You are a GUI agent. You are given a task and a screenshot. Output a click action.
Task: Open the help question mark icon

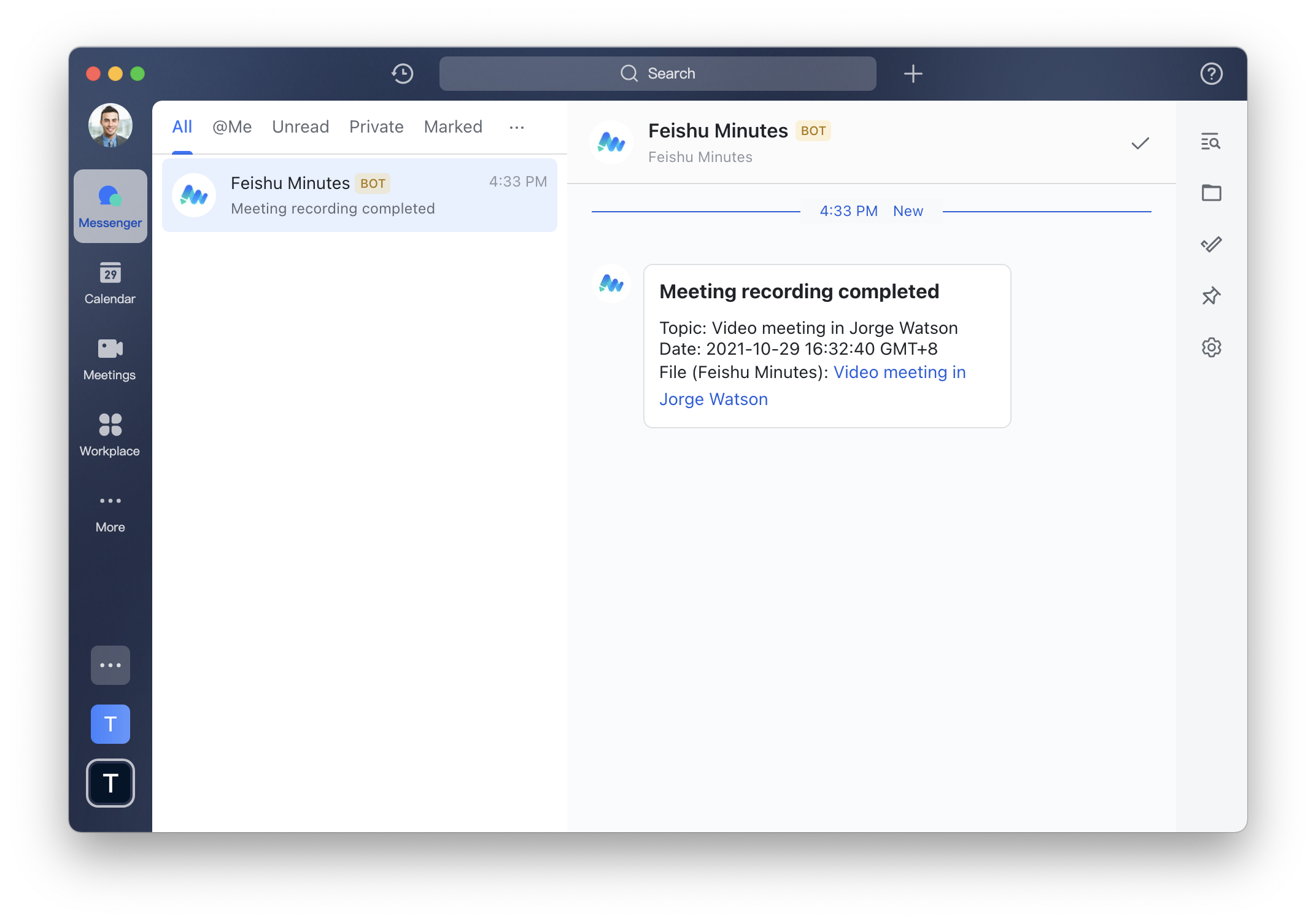(x=1211, y=74)
